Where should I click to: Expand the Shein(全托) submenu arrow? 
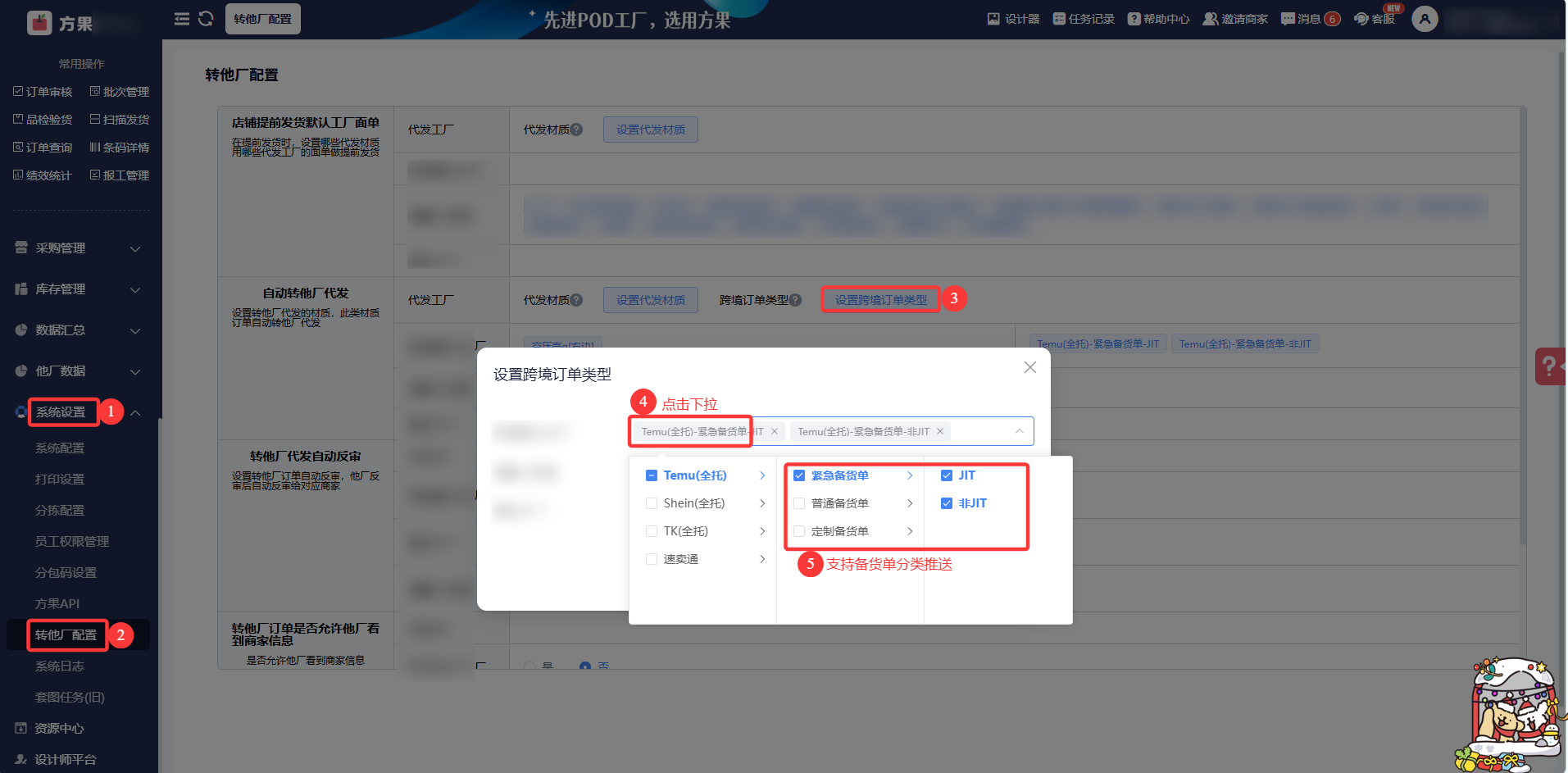point(762,503)
